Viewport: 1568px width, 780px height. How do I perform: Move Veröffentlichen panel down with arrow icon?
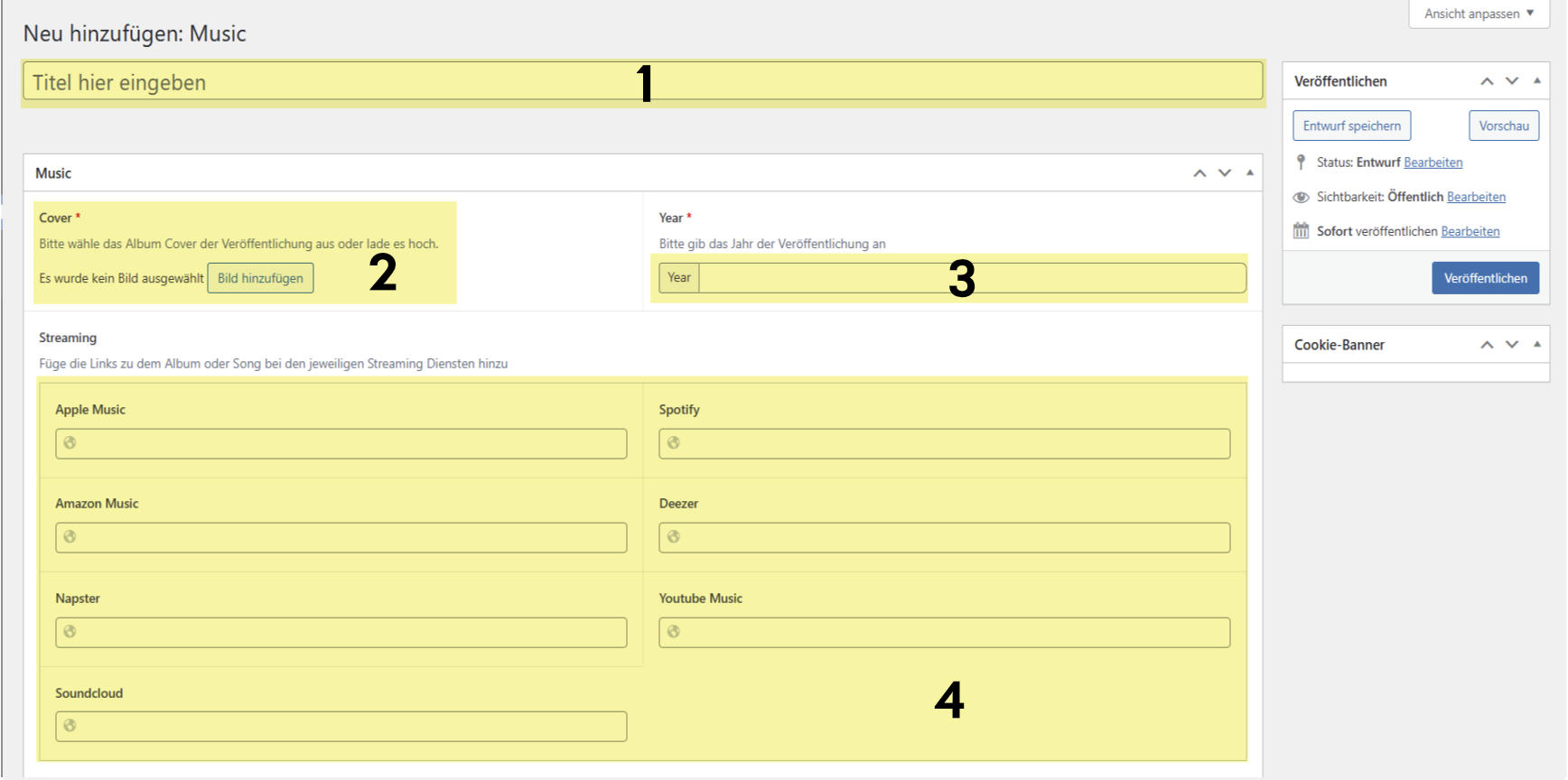click(x=1512, y=81)
